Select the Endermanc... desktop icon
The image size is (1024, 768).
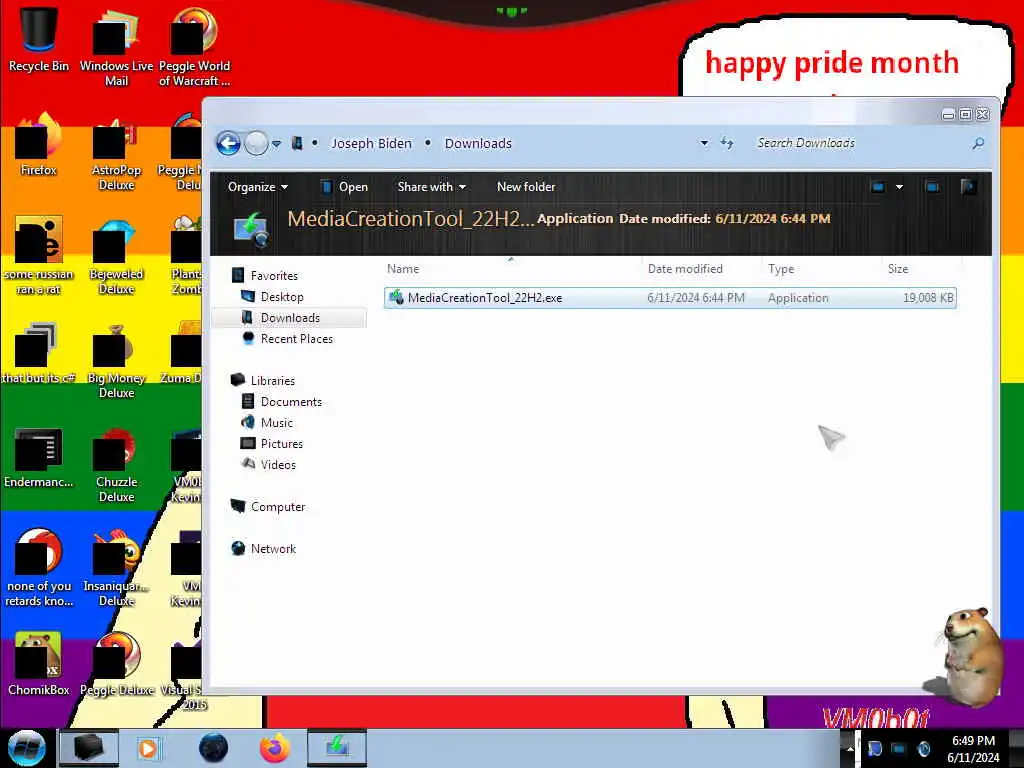(x=39, y=456)
